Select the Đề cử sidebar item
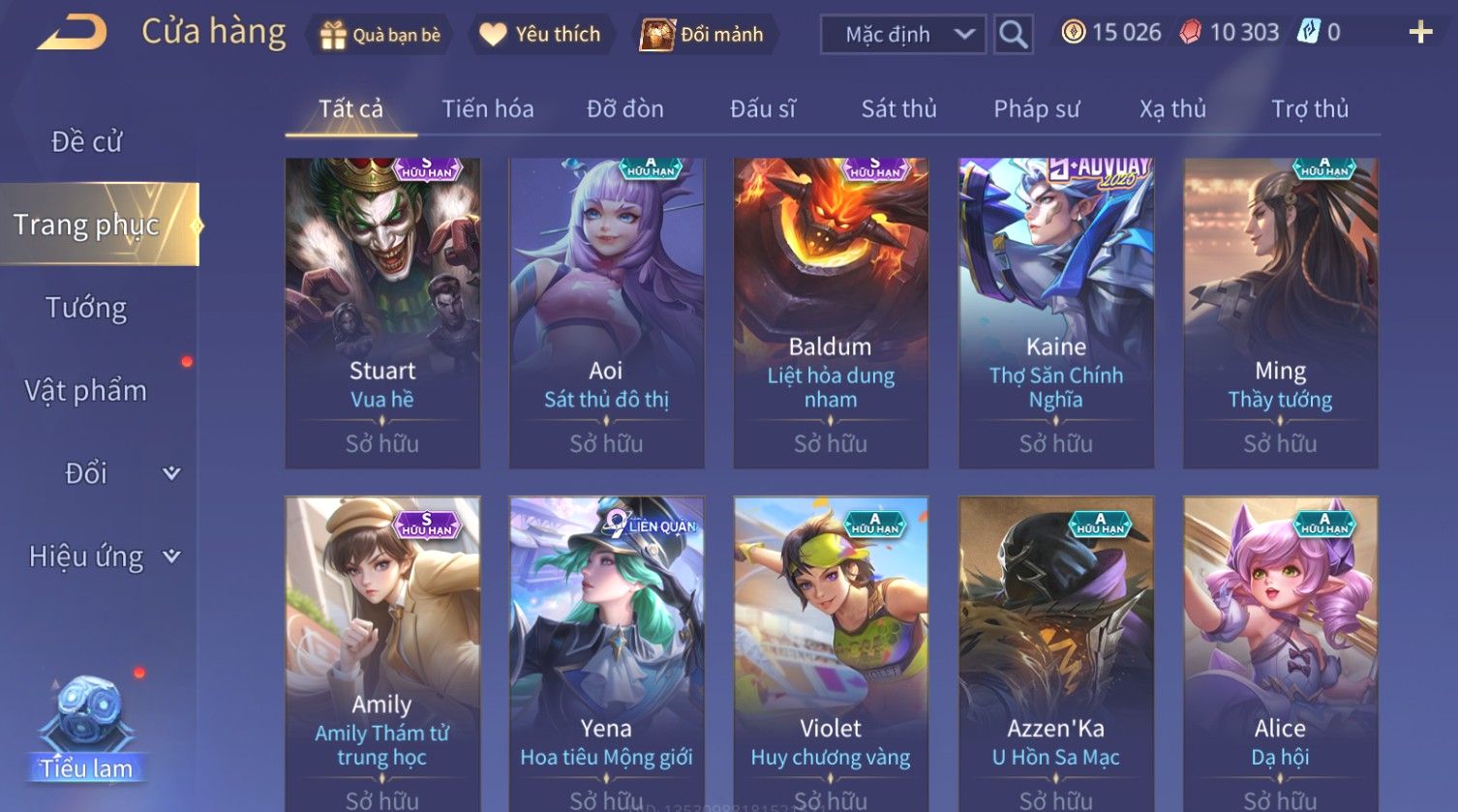Screen dimensions: 1458x812 [x=86, y=141]
